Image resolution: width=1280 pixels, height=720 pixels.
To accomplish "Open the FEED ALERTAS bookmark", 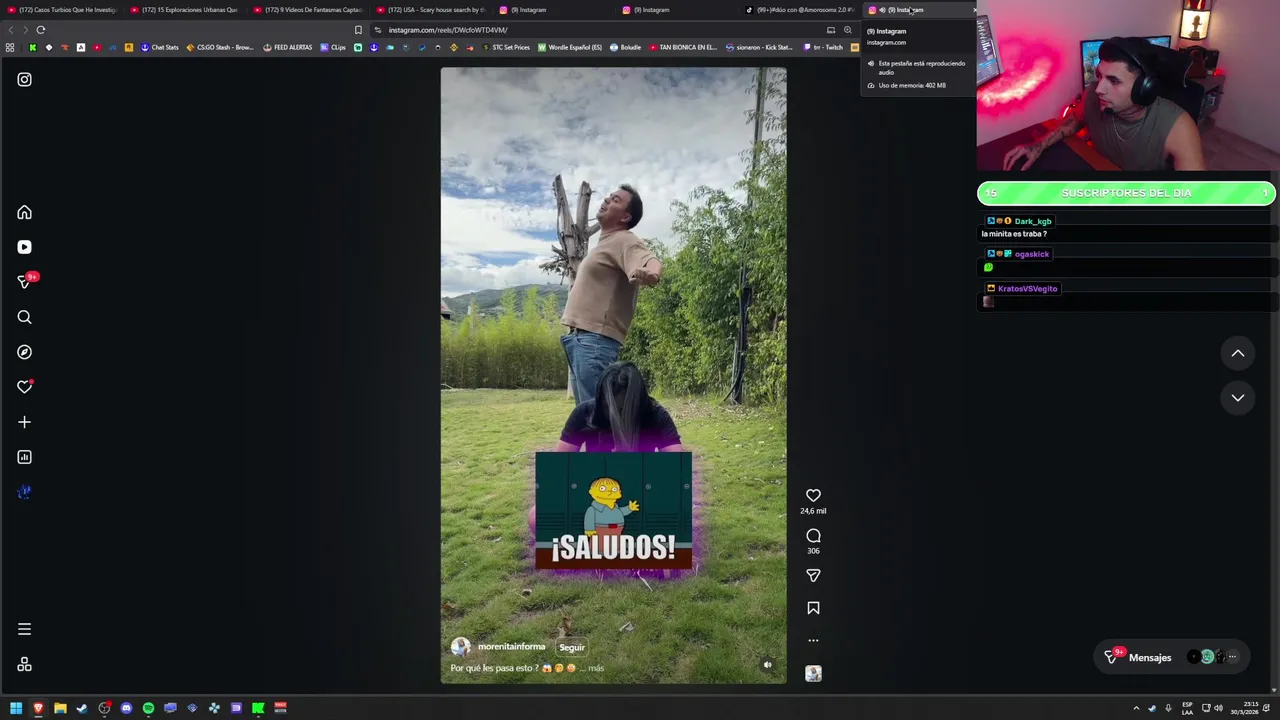I will (287, 47).
